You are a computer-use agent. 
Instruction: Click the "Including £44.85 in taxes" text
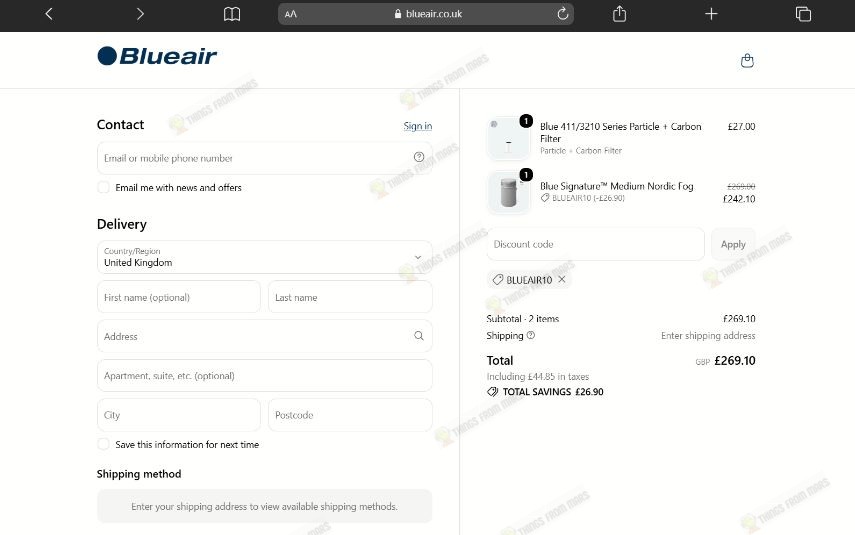pyautogui.click(x=538, y=377)
